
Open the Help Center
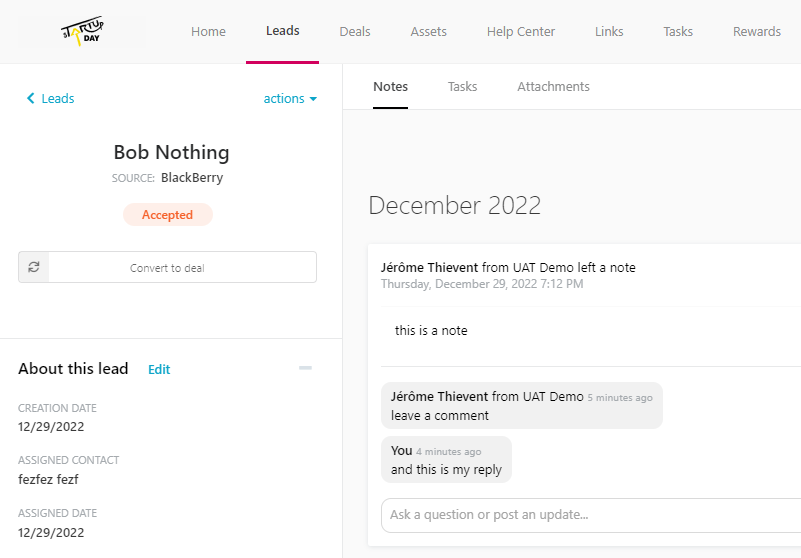point(521,31)
